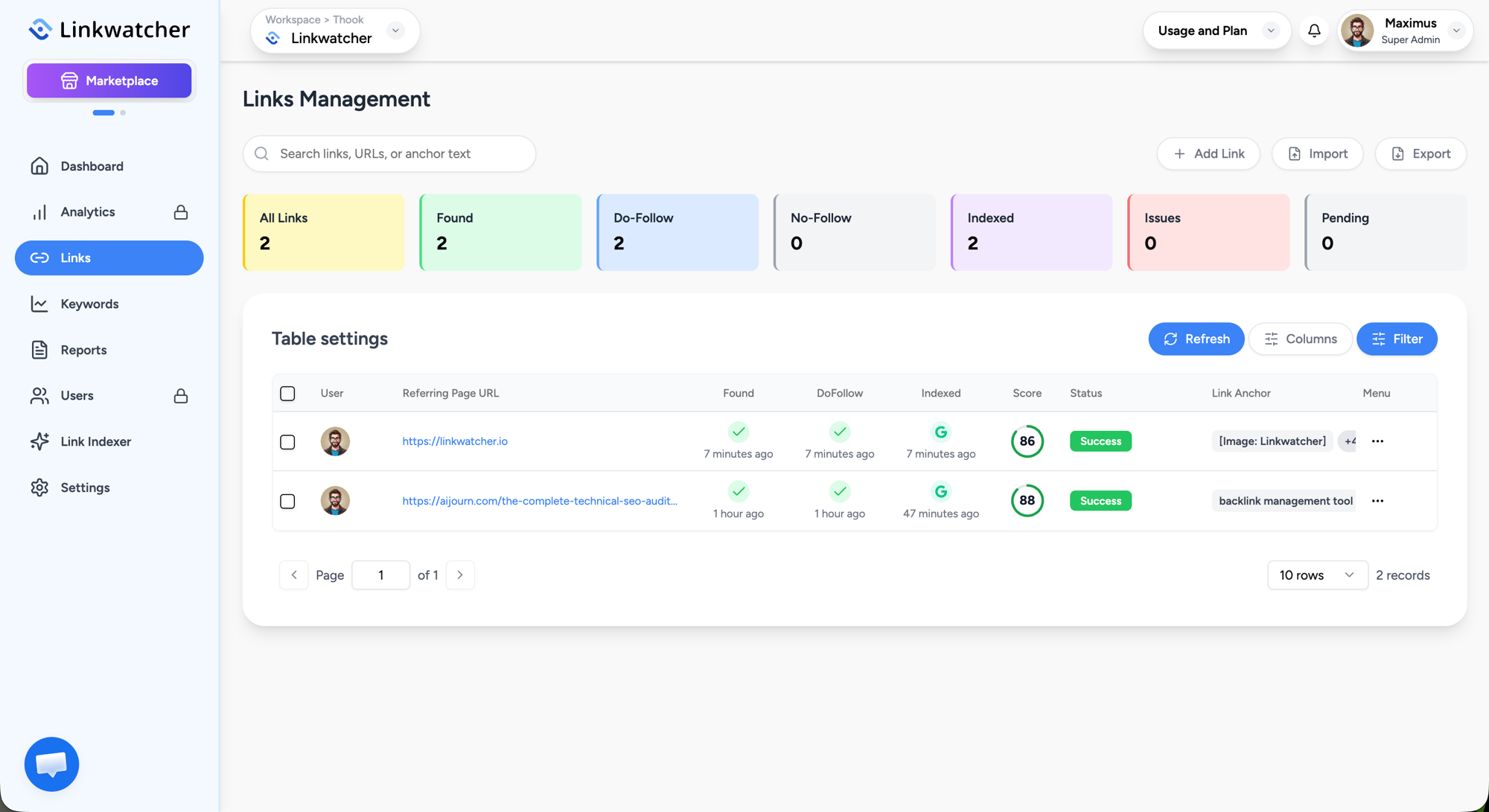Open the Link Indexer tool

point(109,441)
